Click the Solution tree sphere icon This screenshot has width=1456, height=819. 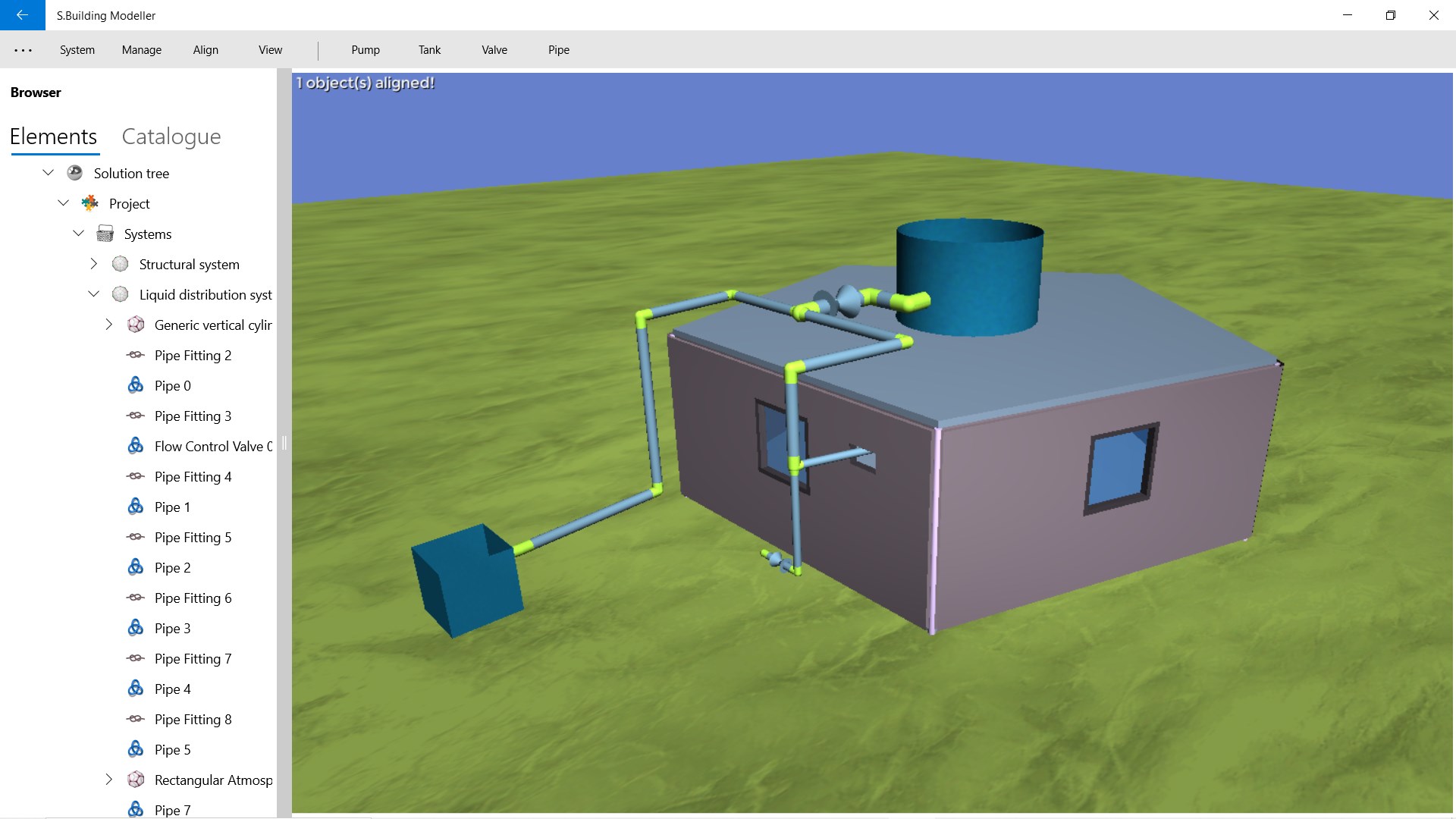point(74,173)
